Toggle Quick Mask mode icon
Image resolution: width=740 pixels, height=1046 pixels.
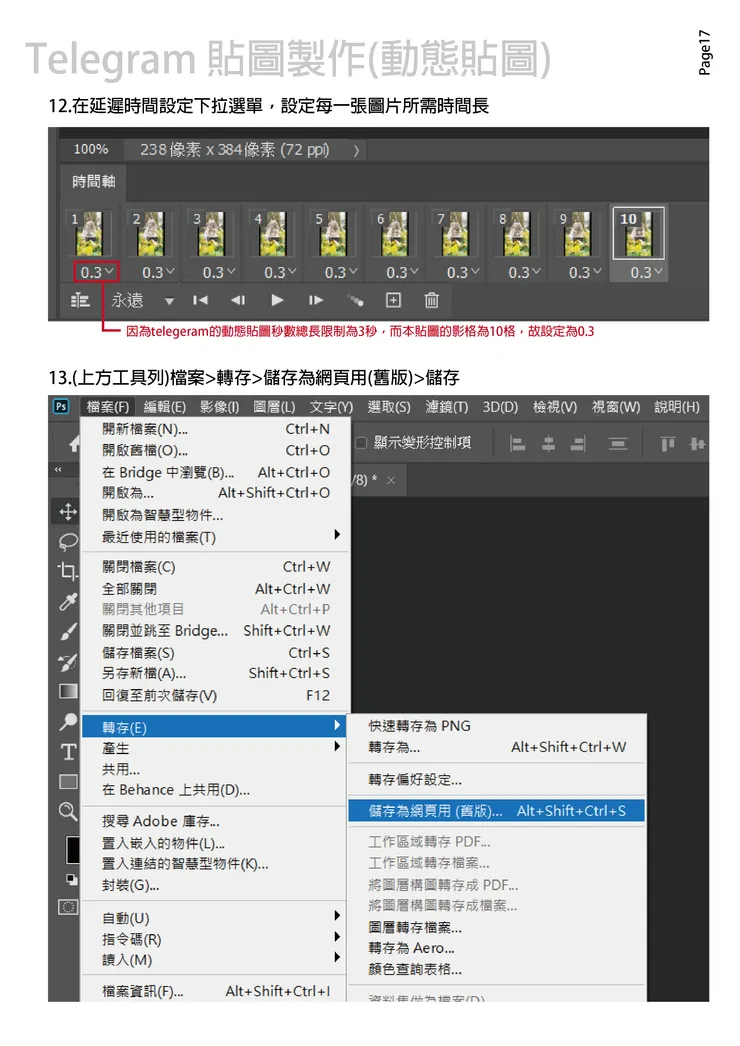point(68,907)
